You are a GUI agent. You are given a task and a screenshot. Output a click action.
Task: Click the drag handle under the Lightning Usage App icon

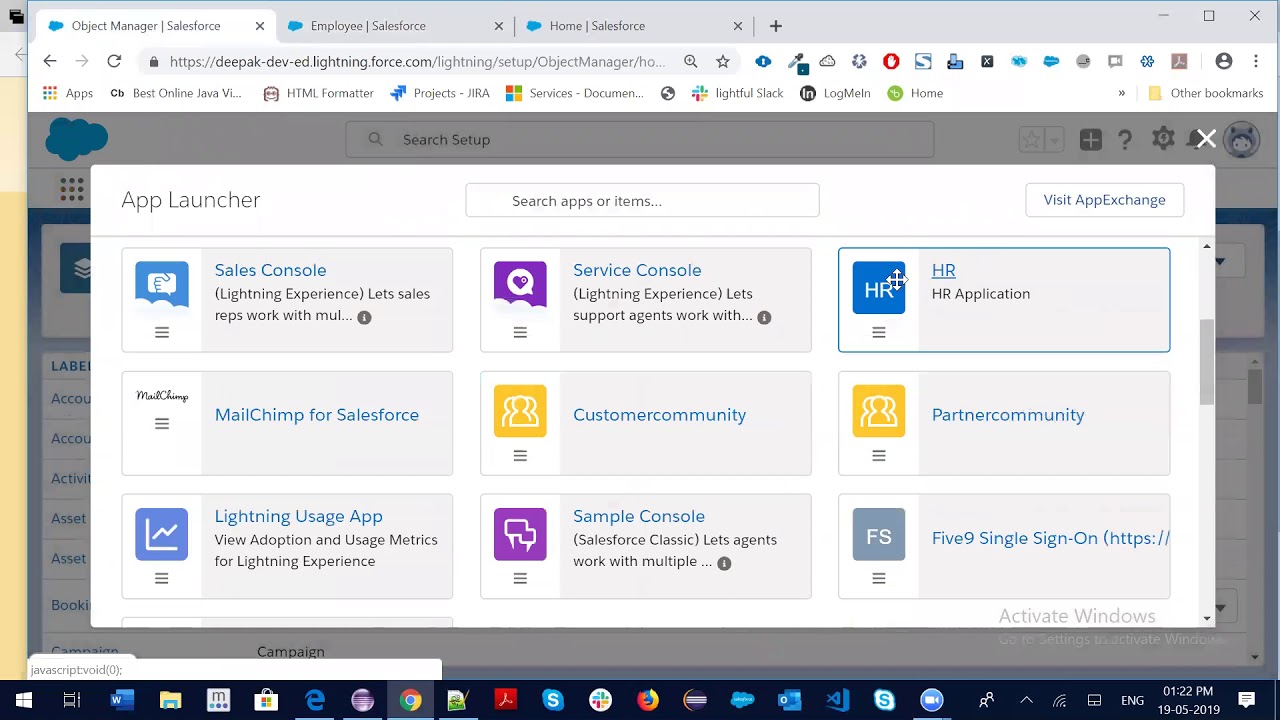[x=162, y=579]
